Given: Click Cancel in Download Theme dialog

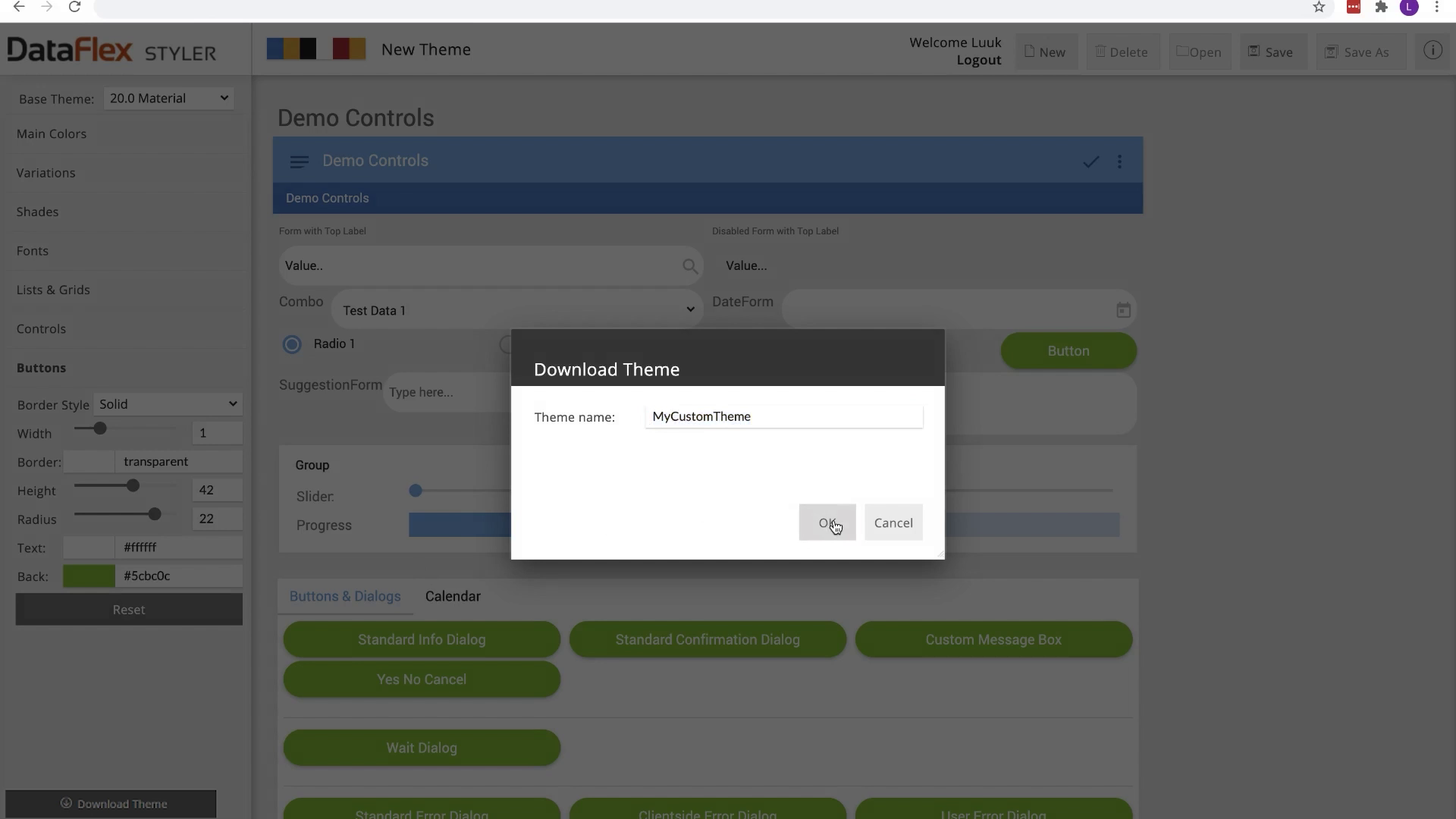Looking at the screenshot, I should tap(893, 522).
